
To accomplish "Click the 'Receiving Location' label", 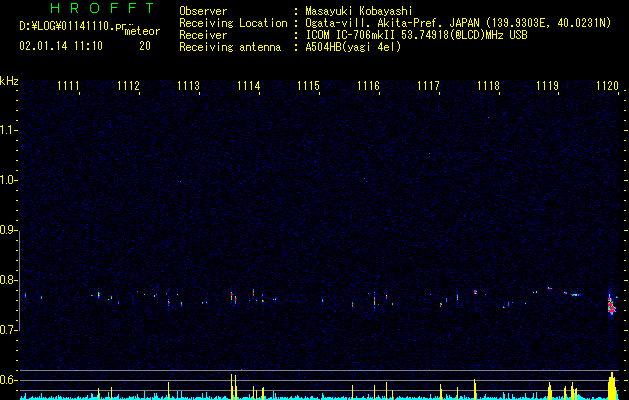I will [x=233, y=23].
